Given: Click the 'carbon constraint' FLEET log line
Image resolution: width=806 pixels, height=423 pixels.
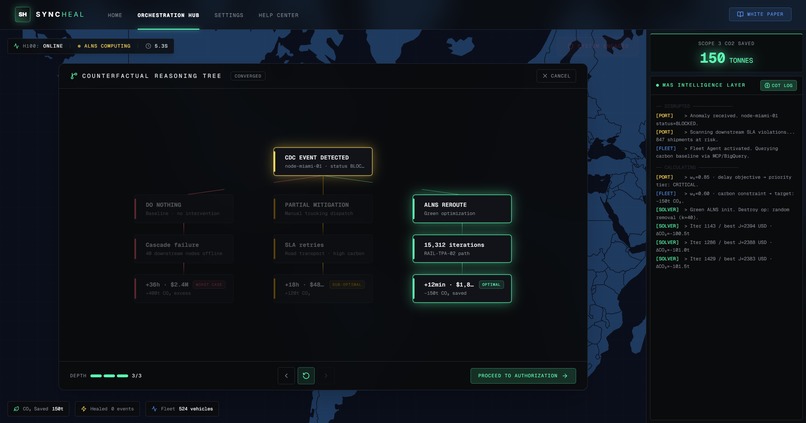Looking at the screenshot, I should tap(725, 197).
